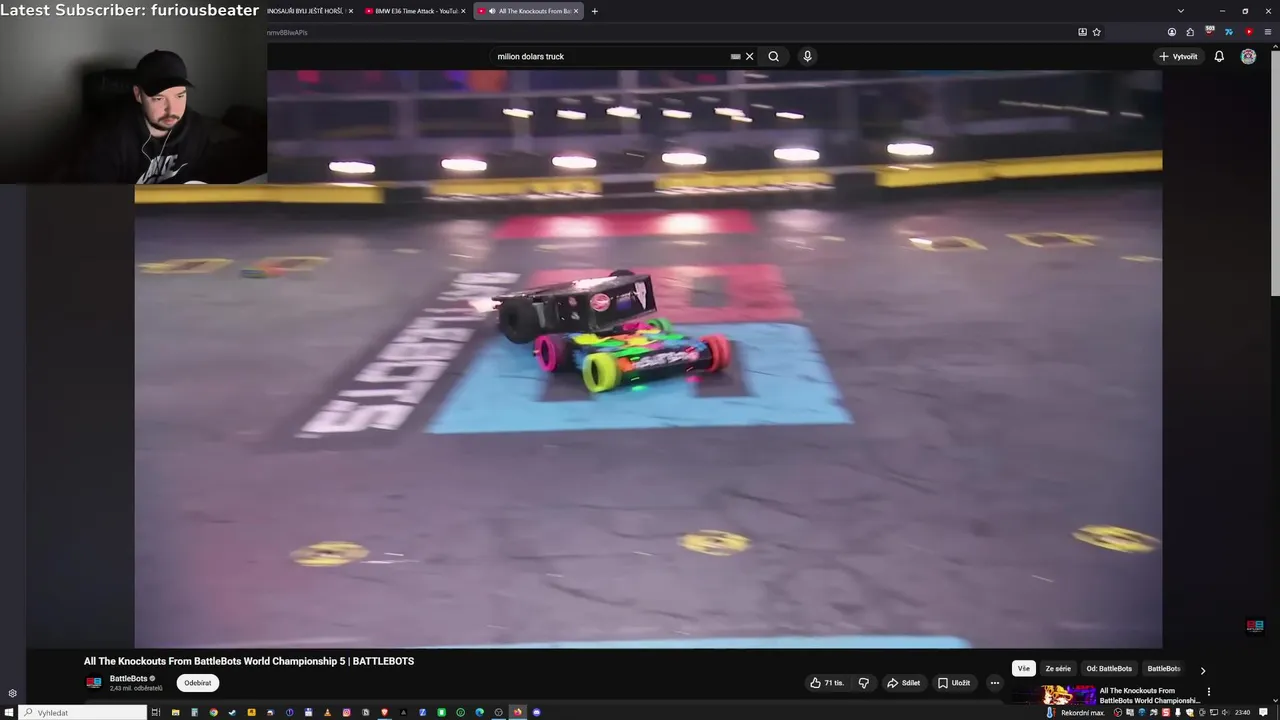
Task: Open Steam from the taskbar
Action: (232, 712)
